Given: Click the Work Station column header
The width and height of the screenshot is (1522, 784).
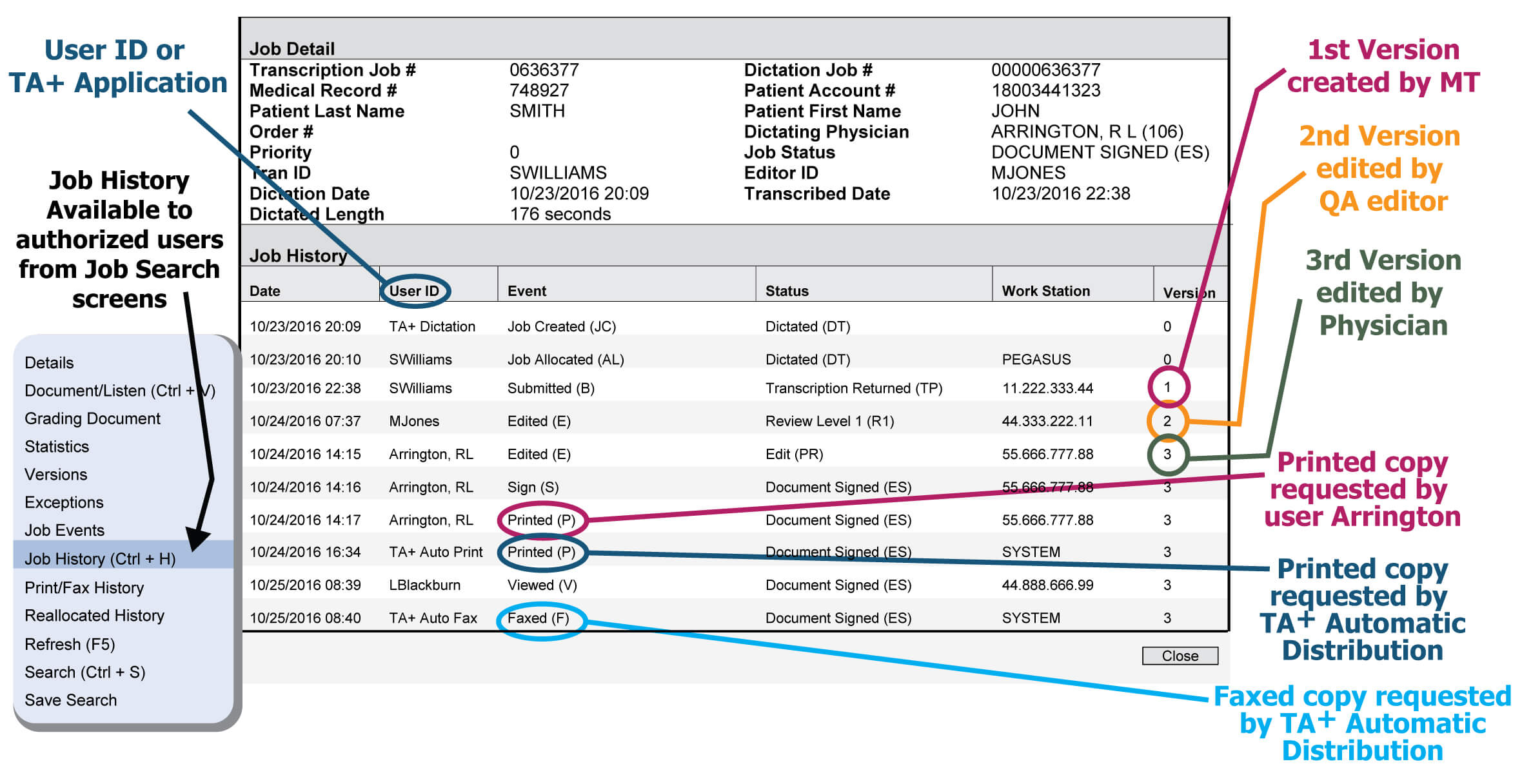Looking at the screenshot, I should click(1045, 291).
